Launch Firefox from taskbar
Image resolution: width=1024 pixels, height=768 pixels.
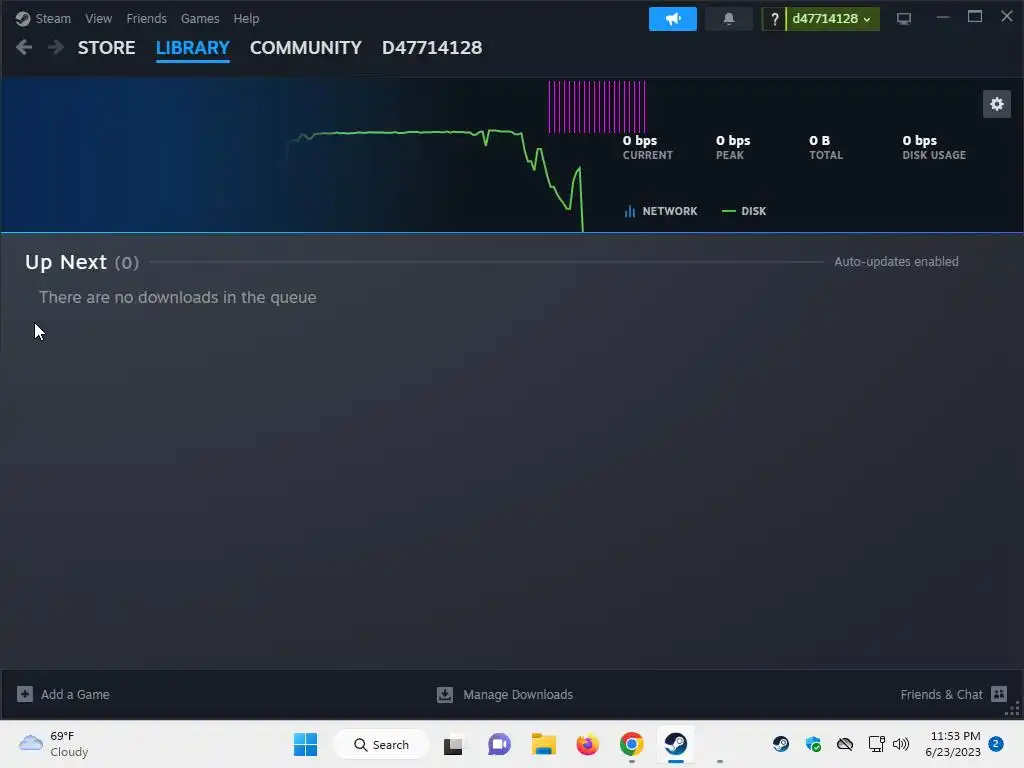point(587,744)
